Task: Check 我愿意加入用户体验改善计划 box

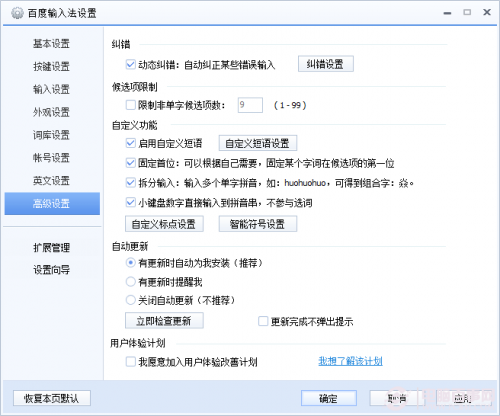Action: coord(130,362)
